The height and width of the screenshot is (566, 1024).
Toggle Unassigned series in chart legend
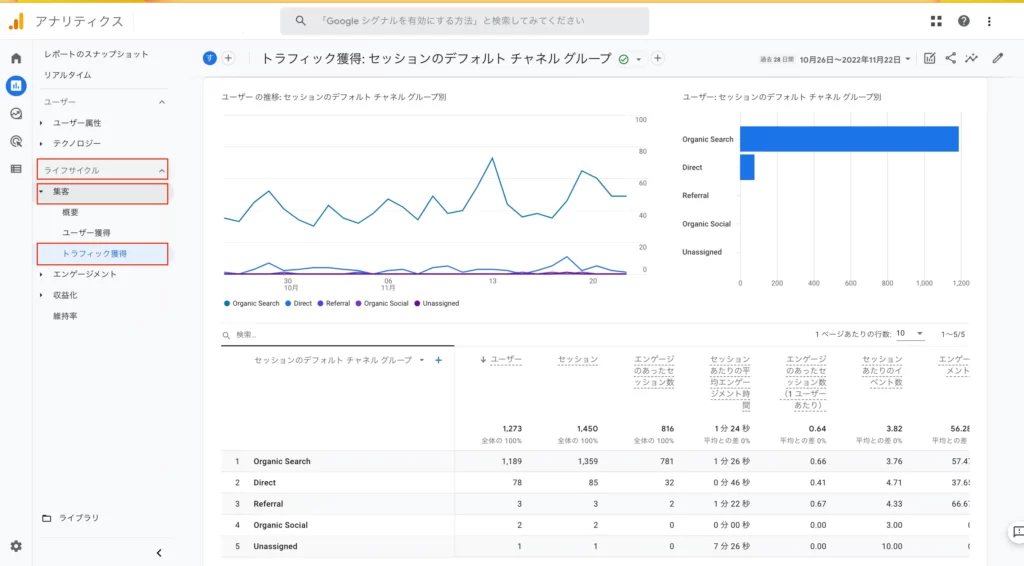[437, 304]
